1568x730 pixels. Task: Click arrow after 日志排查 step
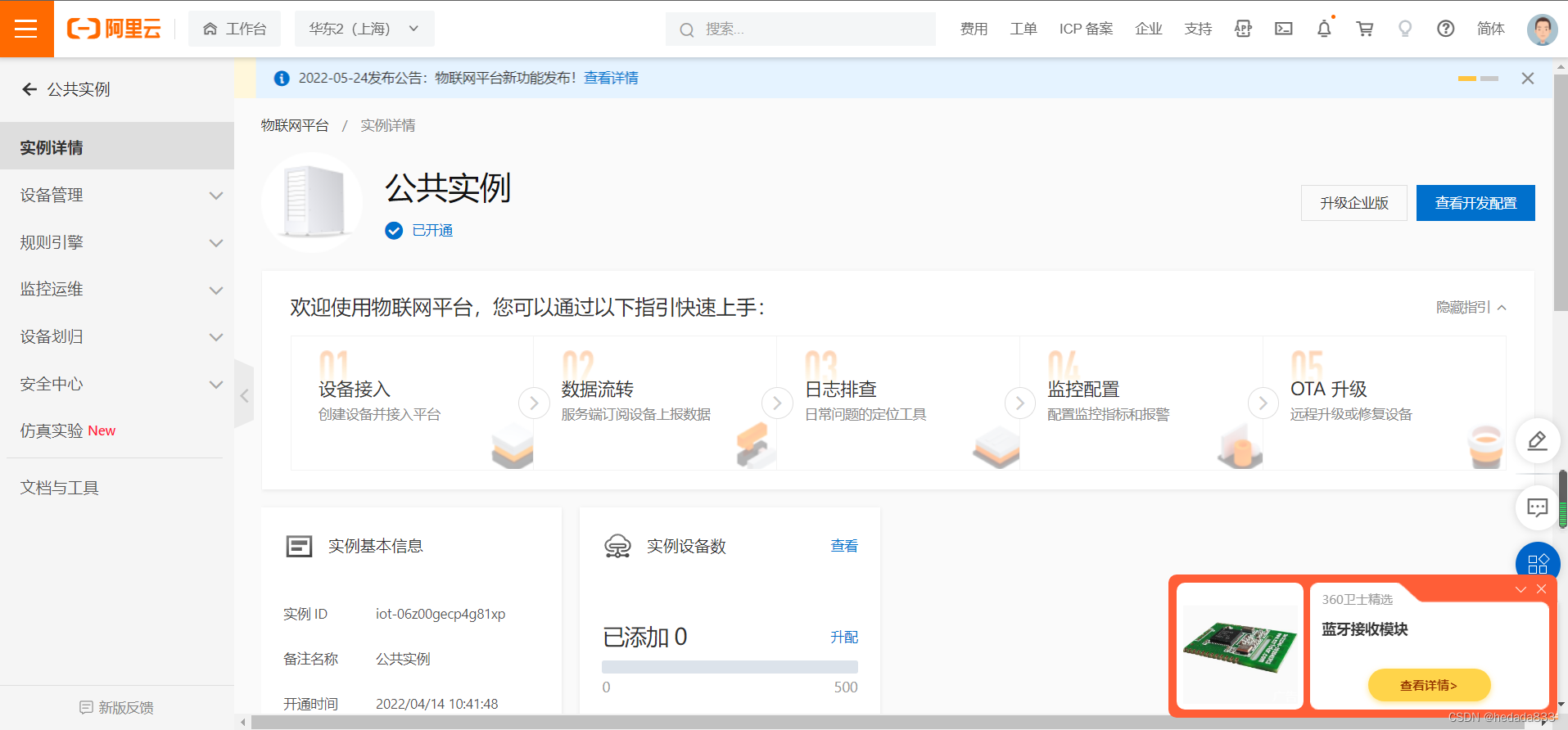click(x=1020, y=403)
